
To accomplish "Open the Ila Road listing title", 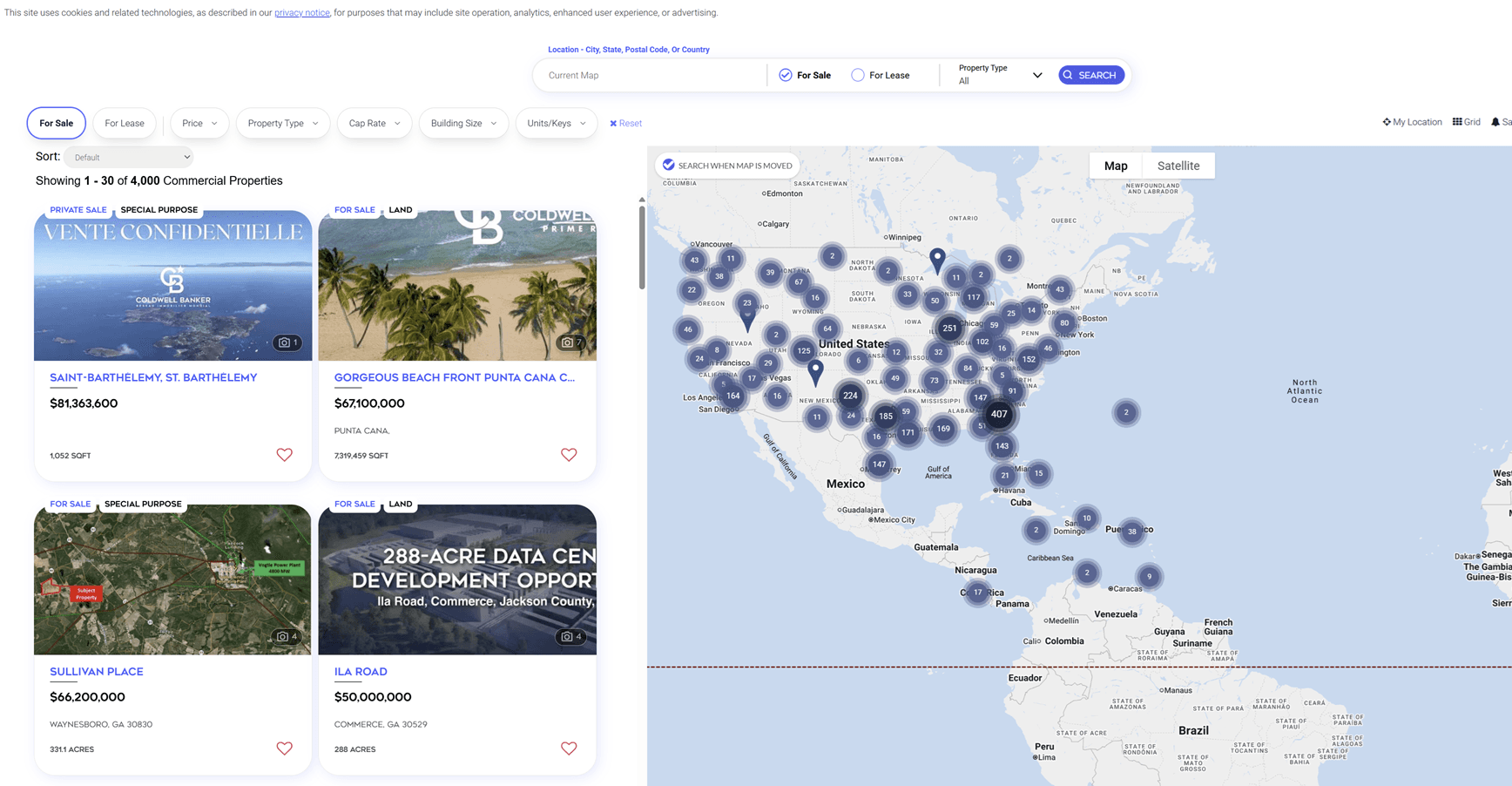I will tap(361, 672).
